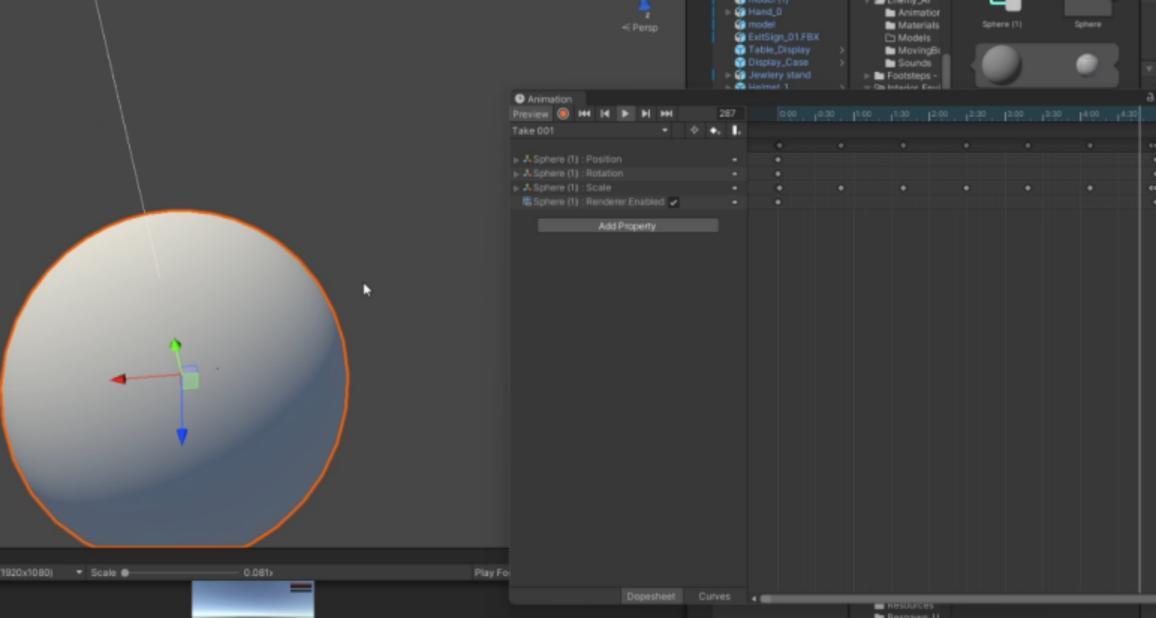The width and height of the screenshot is (1156, 618).
Task: Adjust the Game view Scale slider
Action: (181, 572)
